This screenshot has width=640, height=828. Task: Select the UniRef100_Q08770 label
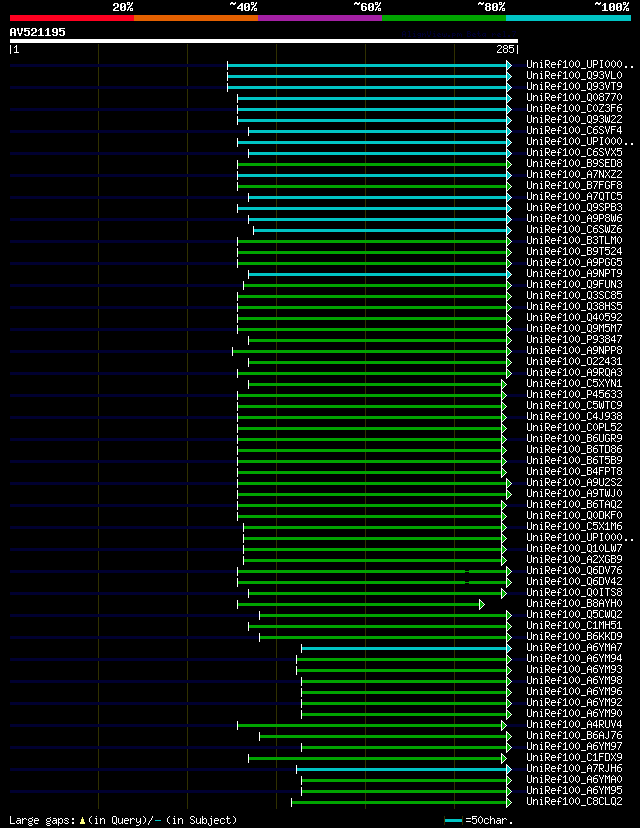[x=574, y=97]
